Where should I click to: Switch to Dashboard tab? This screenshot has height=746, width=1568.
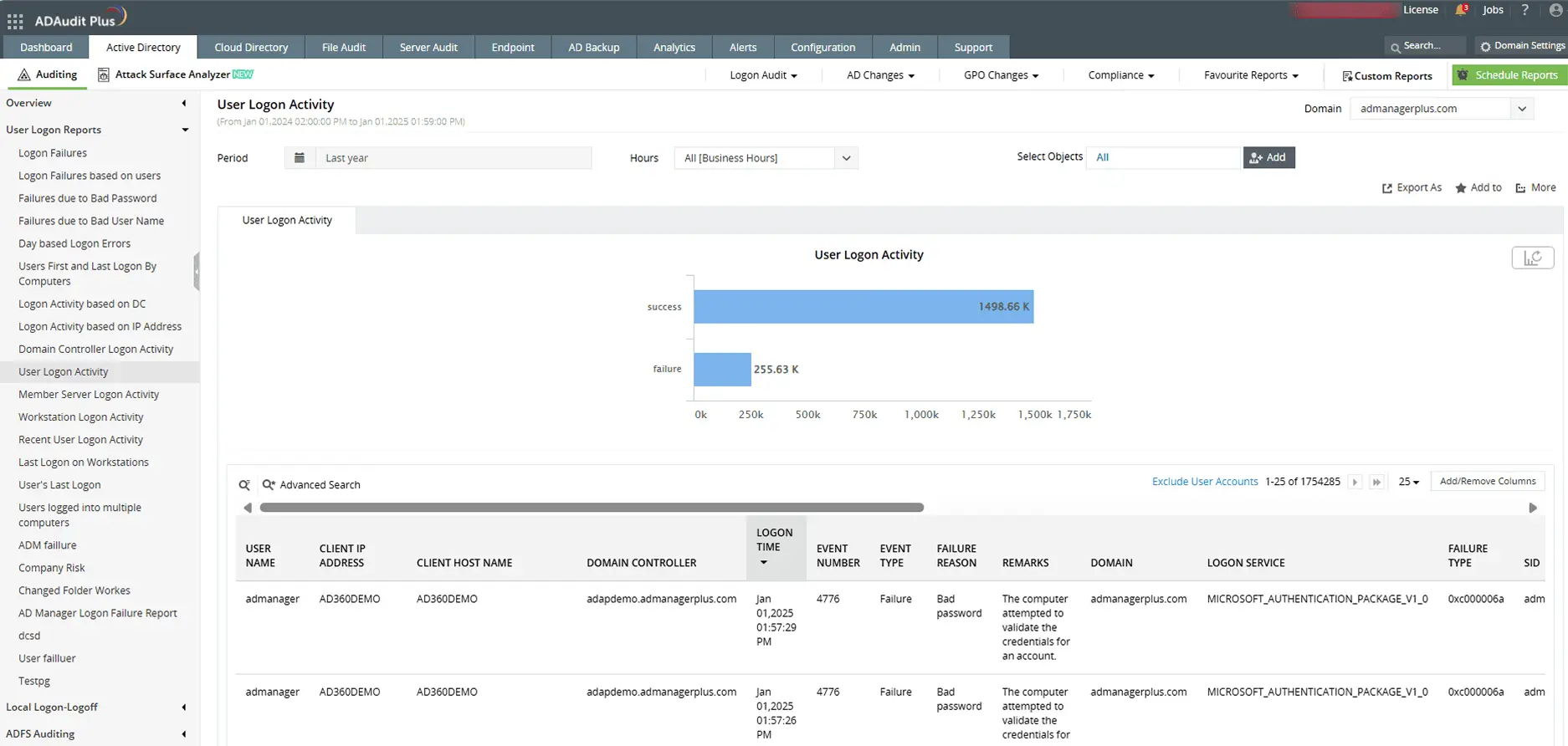click(x=46, y=47)
